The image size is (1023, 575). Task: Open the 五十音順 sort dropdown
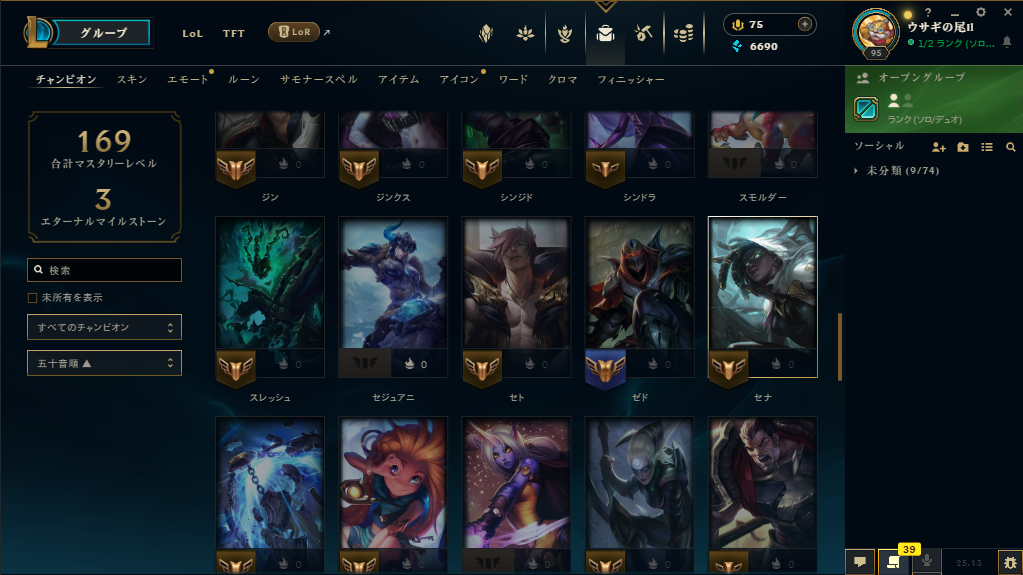(x=104, y=363)
